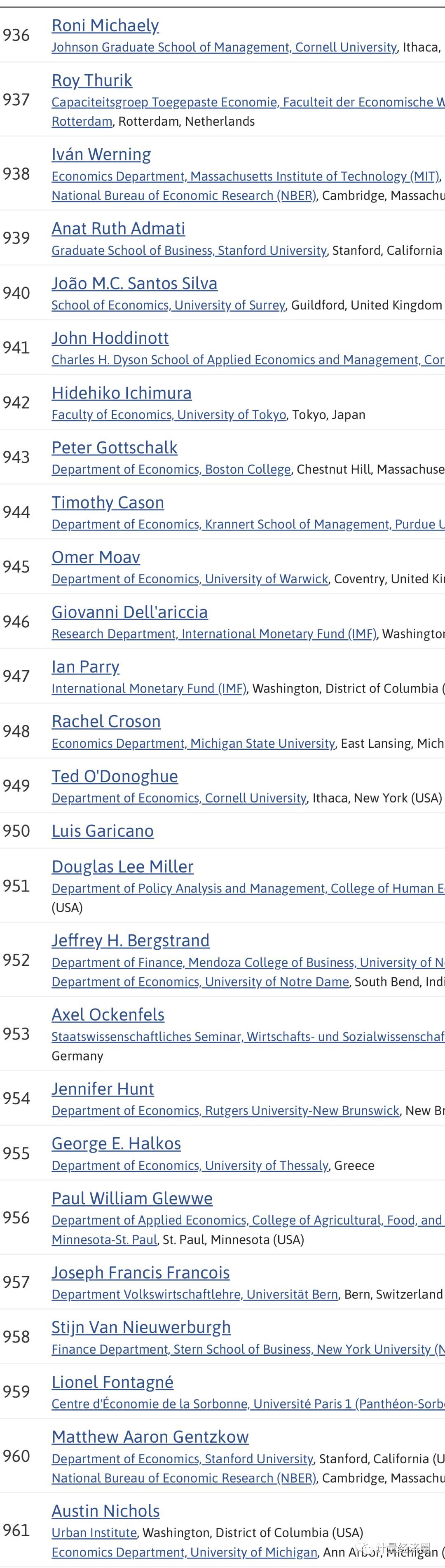445x1568 pixels.
Task: Open Iván Werning's profile link
Action: tap(101, 155)
